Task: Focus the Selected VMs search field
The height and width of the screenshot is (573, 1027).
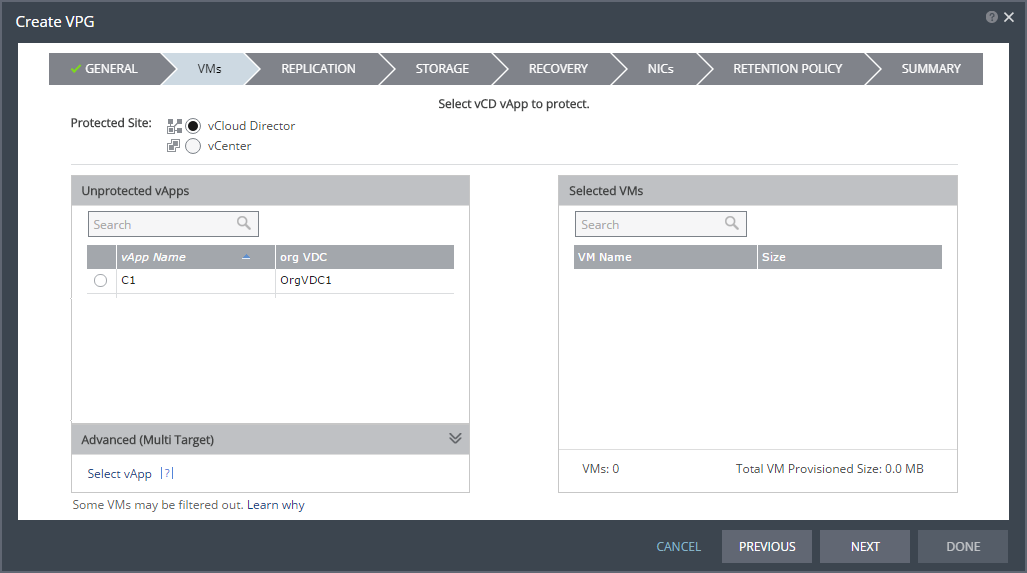Action: tap(661, 224)
